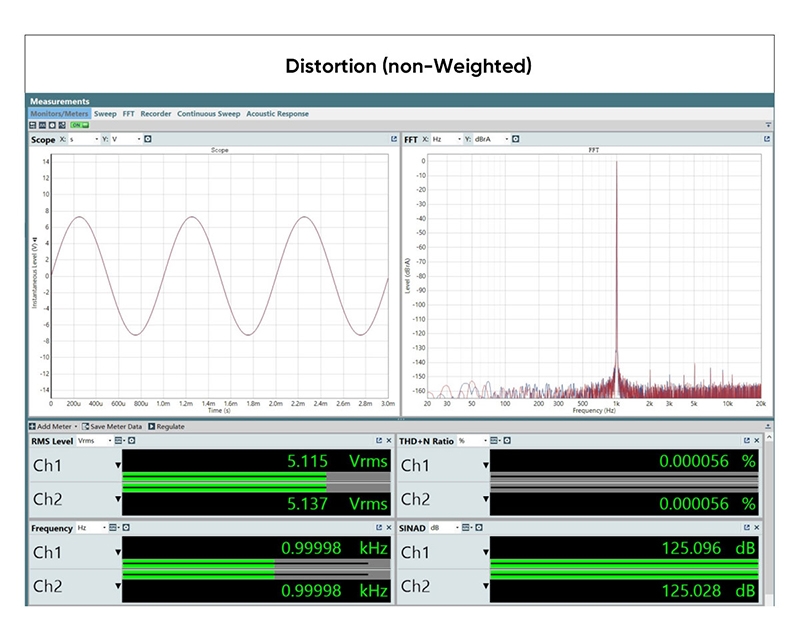Switch to the Sweep tab
Image resolution: width=800 pixels, height=643 pixels.
(x=105, y=114)
